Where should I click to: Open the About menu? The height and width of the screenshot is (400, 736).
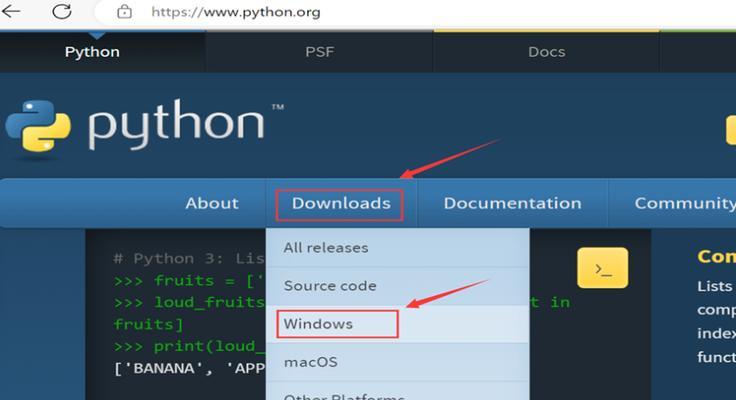point(212,203)
